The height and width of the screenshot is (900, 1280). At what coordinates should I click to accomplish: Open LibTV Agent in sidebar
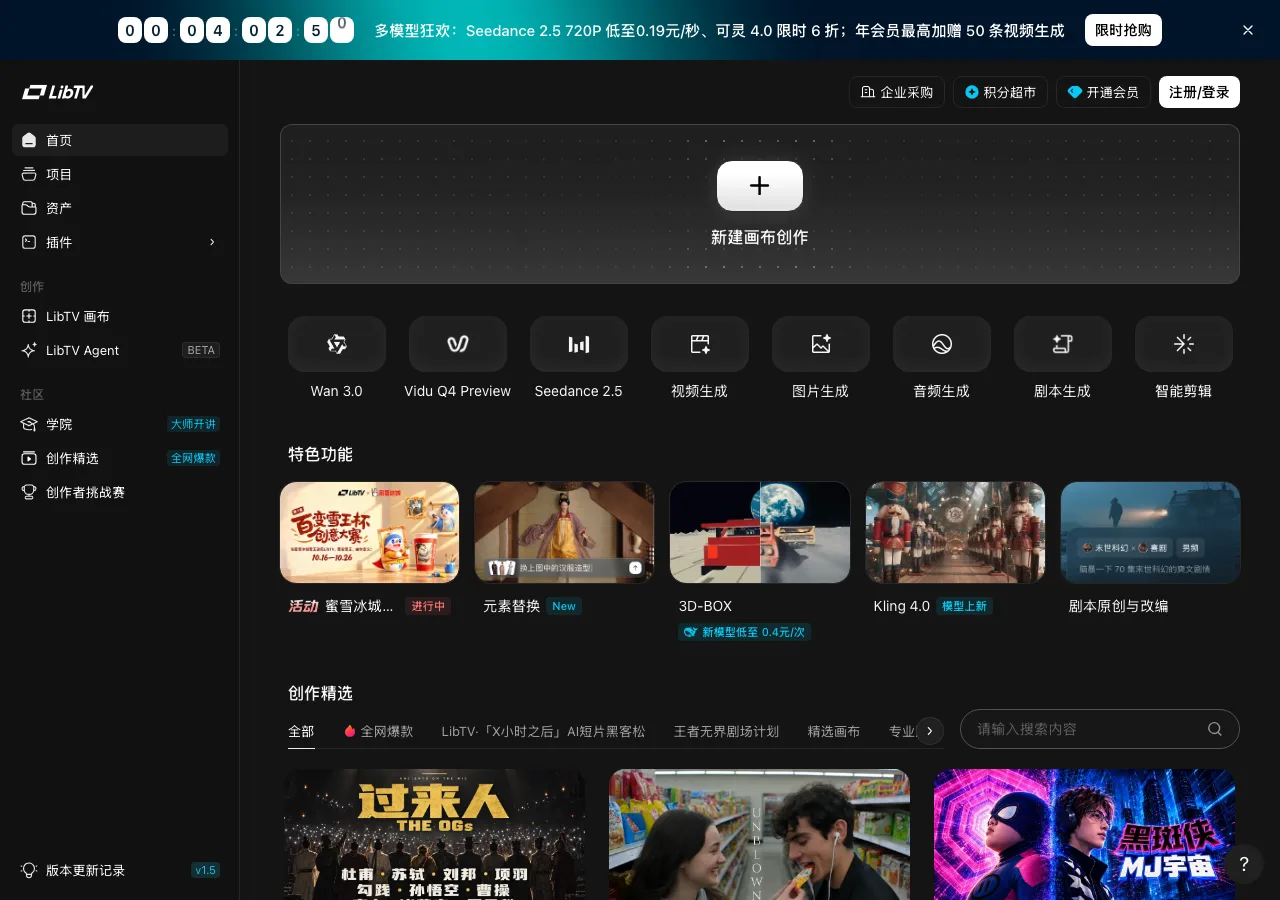click(x=120, y=350)
